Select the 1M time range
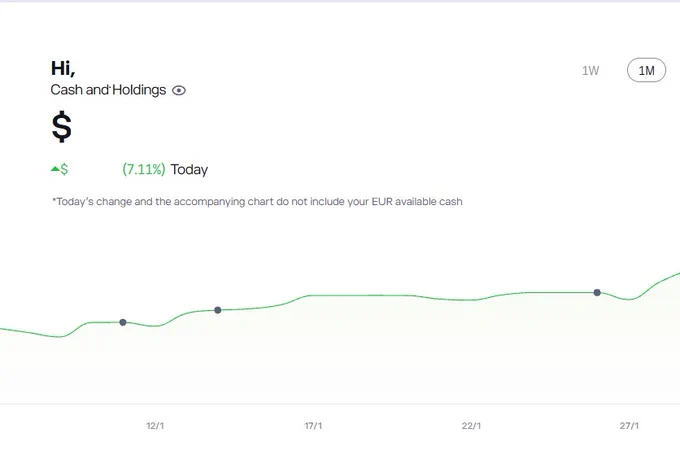This screenshot has width=680, height=468. coord(646,70)
